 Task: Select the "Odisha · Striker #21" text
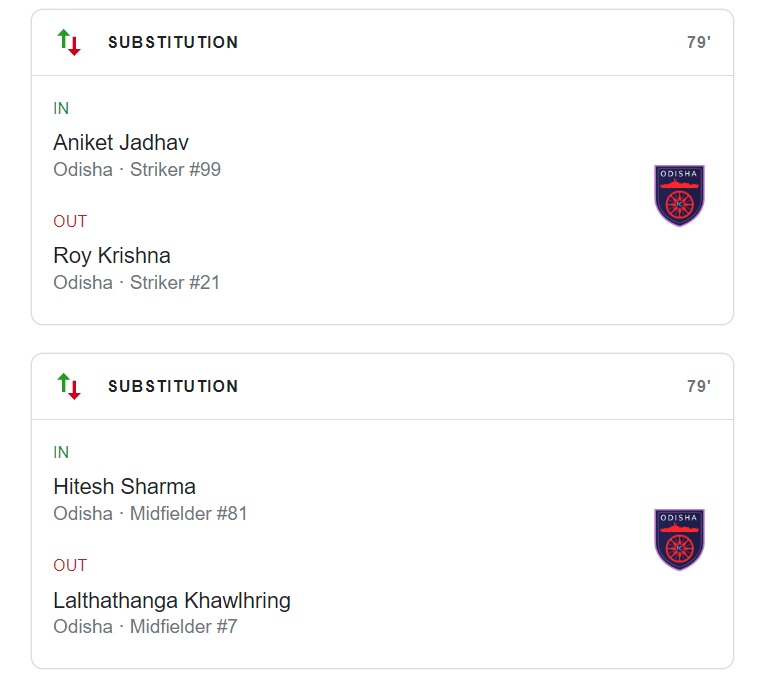tap(137, 283)
